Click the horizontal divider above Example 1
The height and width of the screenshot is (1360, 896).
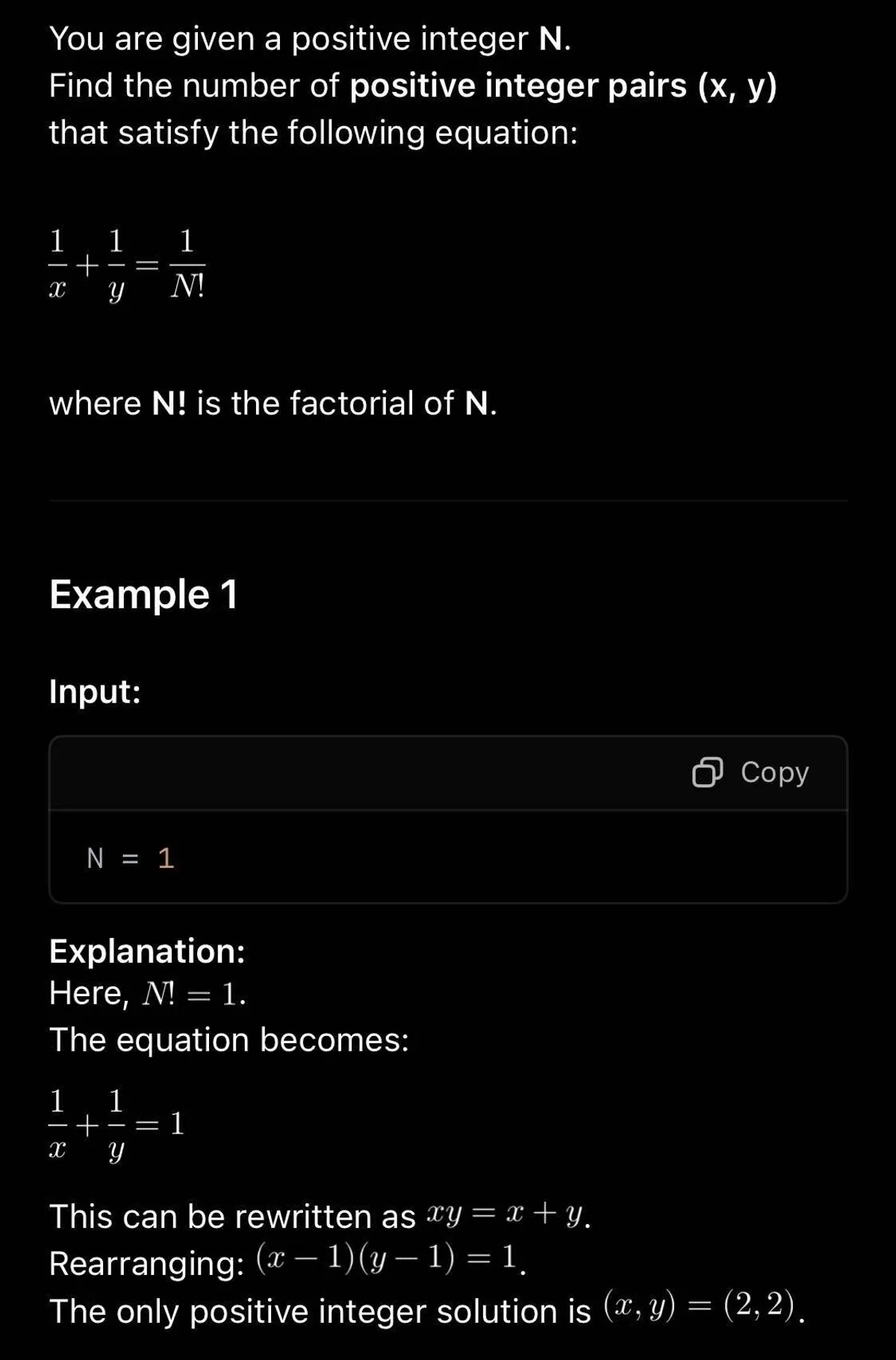coord(448,500)
